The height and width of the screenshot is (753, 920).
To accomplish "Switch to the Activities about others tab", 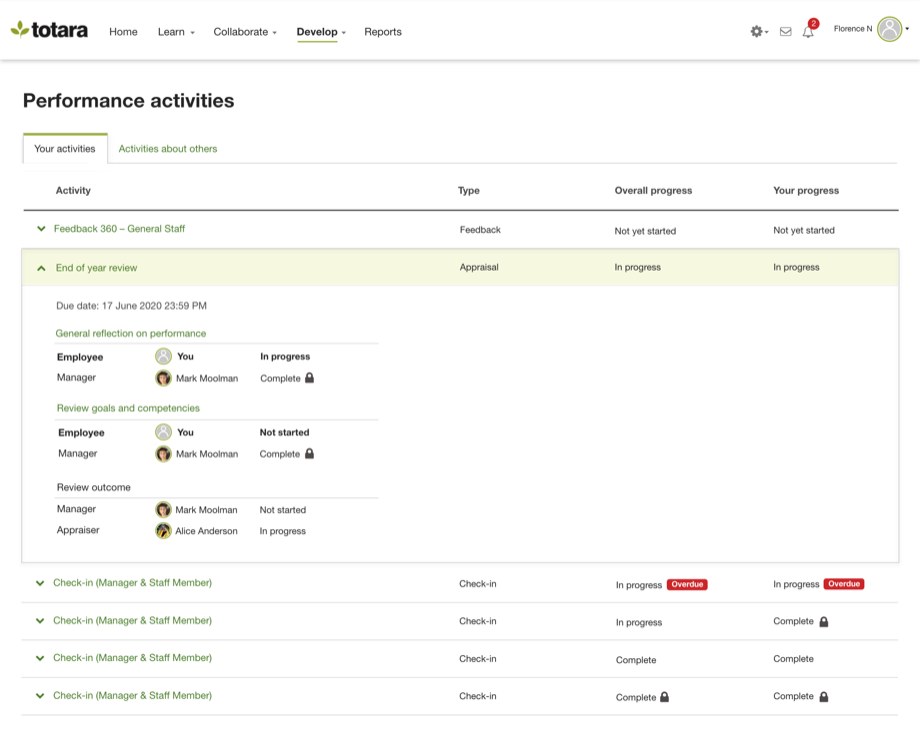I will coord(167,148).
